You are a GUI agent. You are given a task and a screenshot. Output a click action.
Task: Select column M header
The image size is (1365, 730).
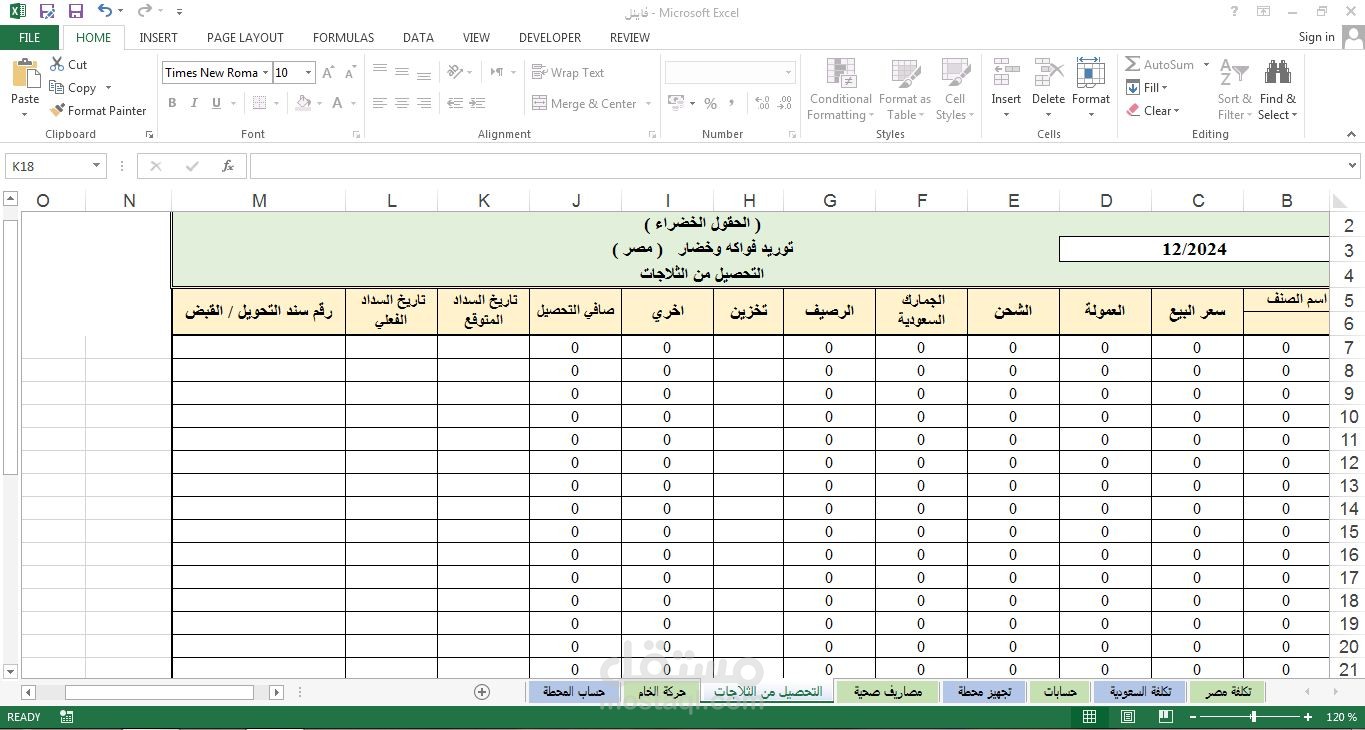point(259,201)
